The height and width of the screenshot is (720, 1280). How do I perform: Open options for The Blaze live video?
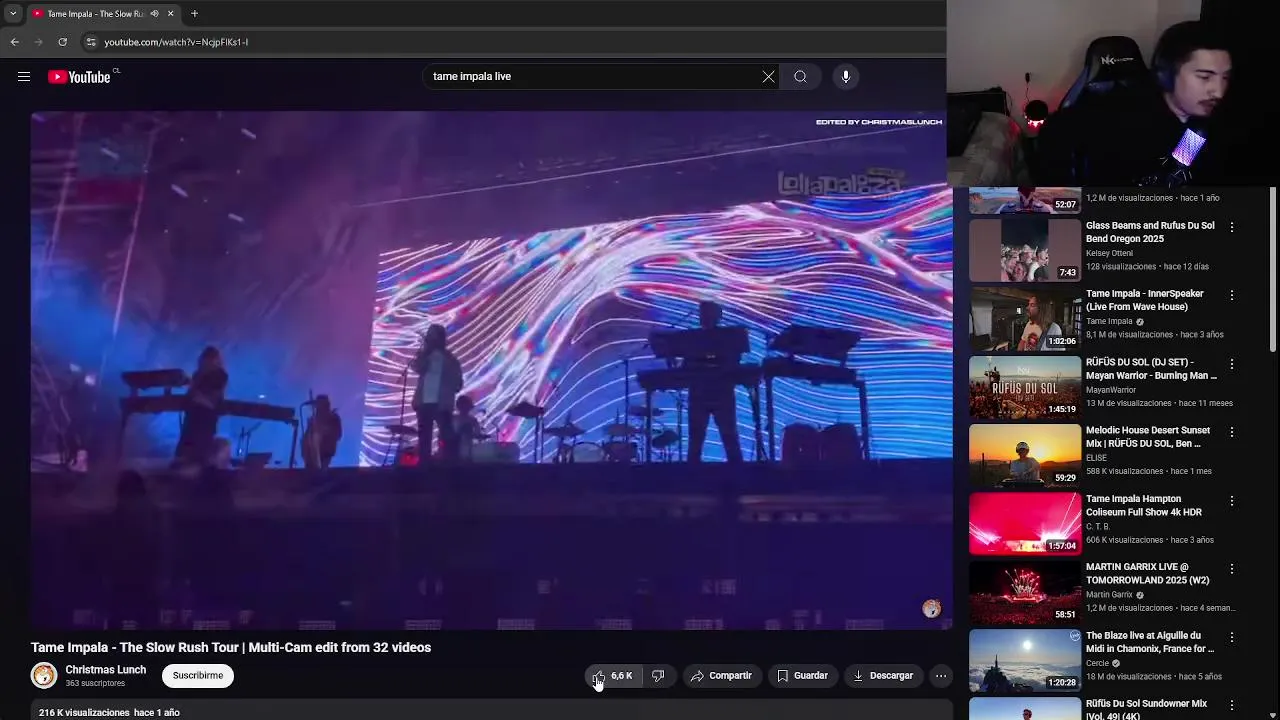pos(1232,637)
